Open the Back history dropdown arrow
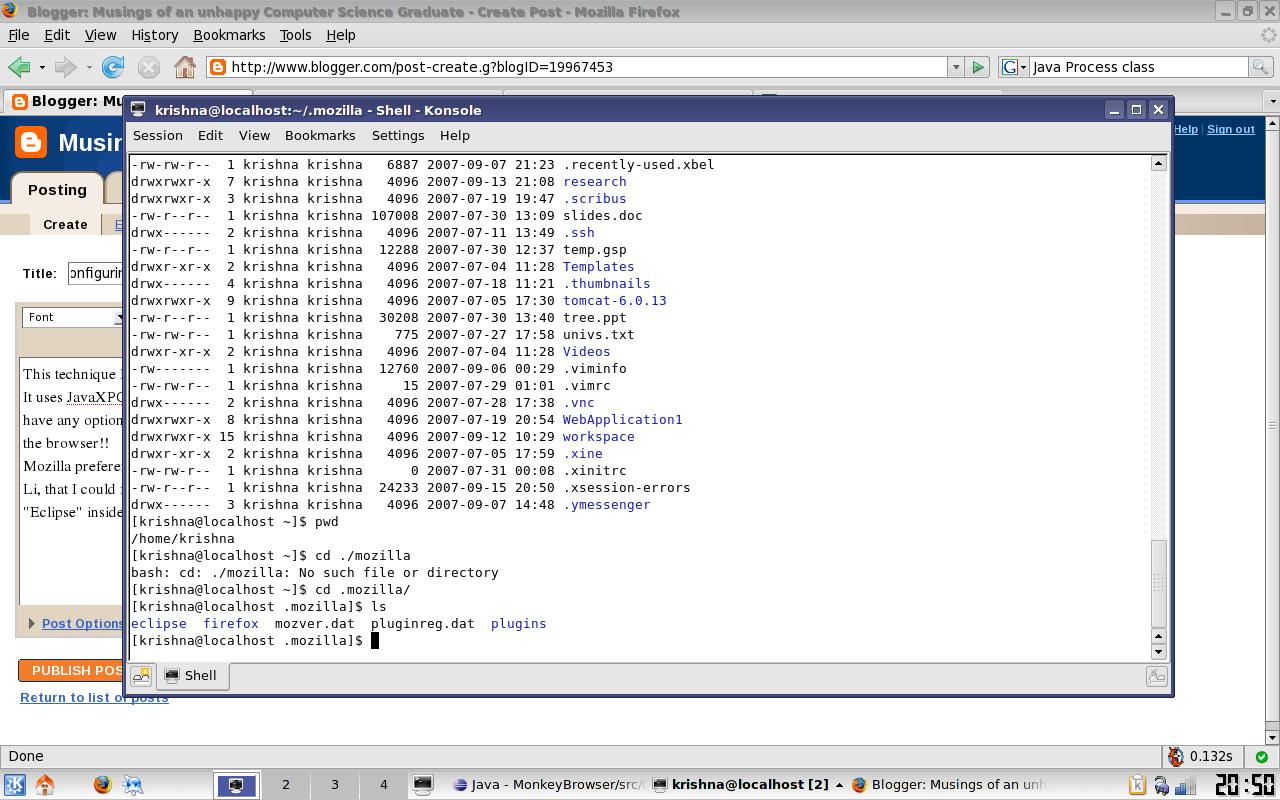 click(x=42, y=67)
